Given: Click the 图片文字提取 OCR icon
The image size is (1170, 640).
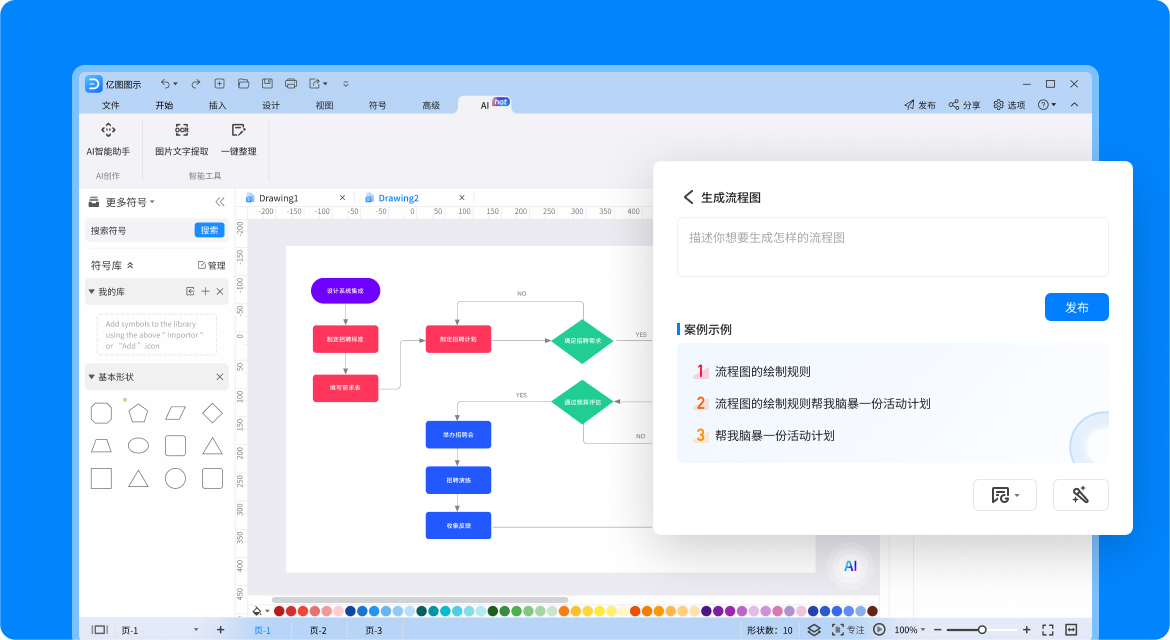Looking at the screenshot, I should [x=181, y=130].
